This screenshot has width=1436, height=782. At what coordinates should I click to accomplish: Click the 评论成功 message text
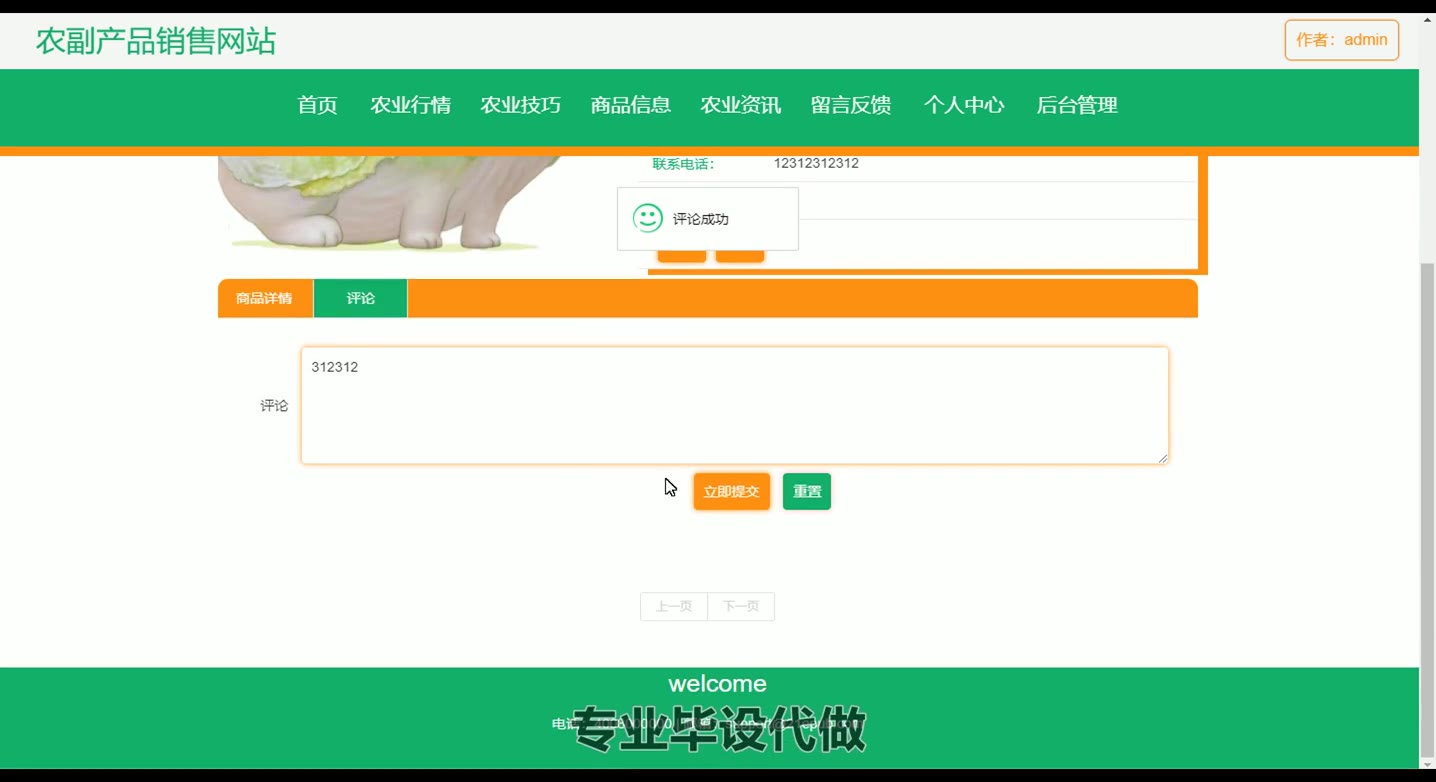(701, 219)
